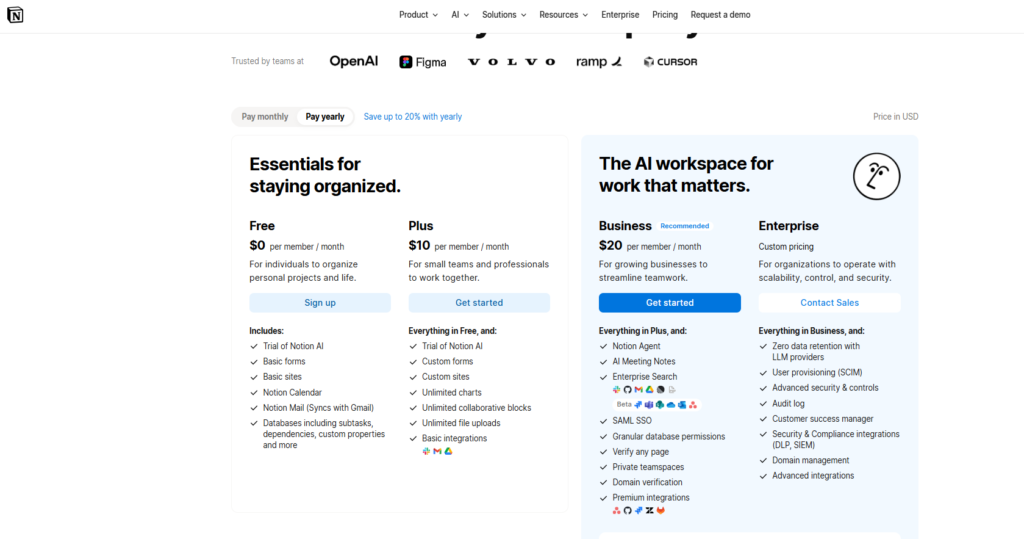This screenshot has width=1024, height=539.
Task: Open the Pricing nav item
Action: coord(665,15)
